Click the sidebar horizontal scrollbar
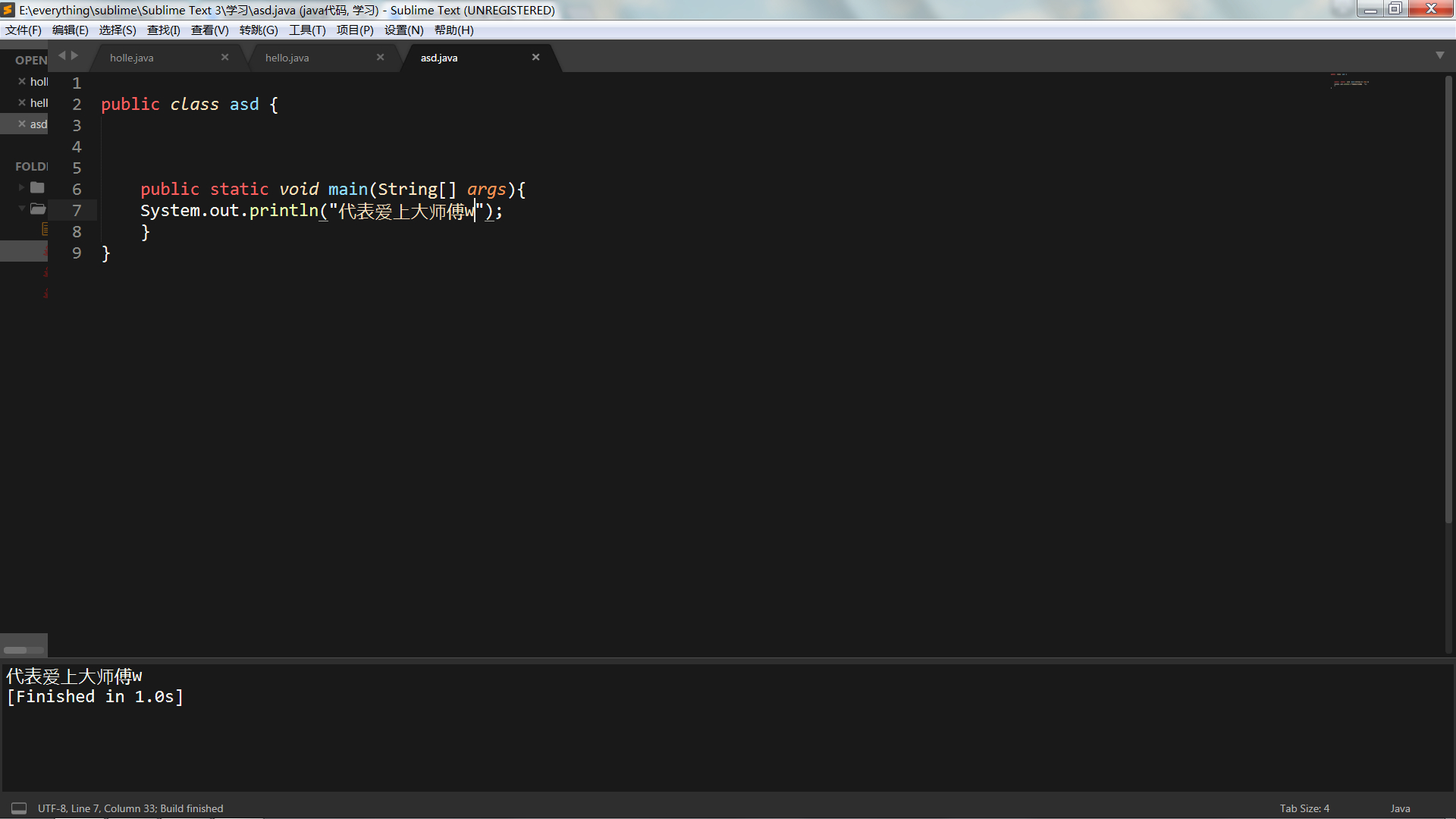The width and height of the screenshot is (1456, 819). (x=15, y=650)
